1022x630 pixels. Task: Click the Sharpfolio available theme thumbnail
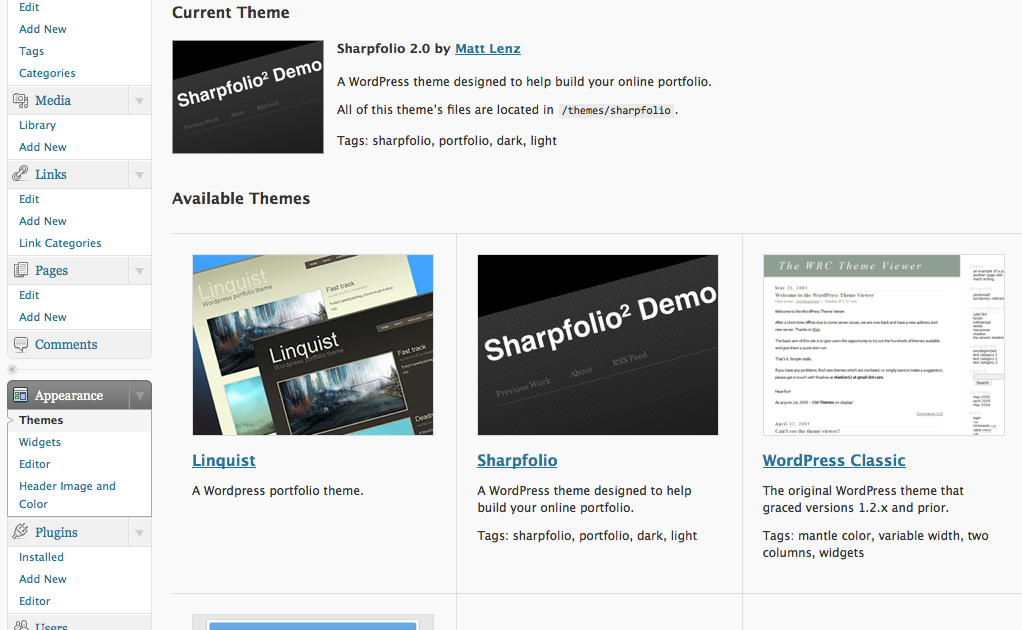coord(598,345)
